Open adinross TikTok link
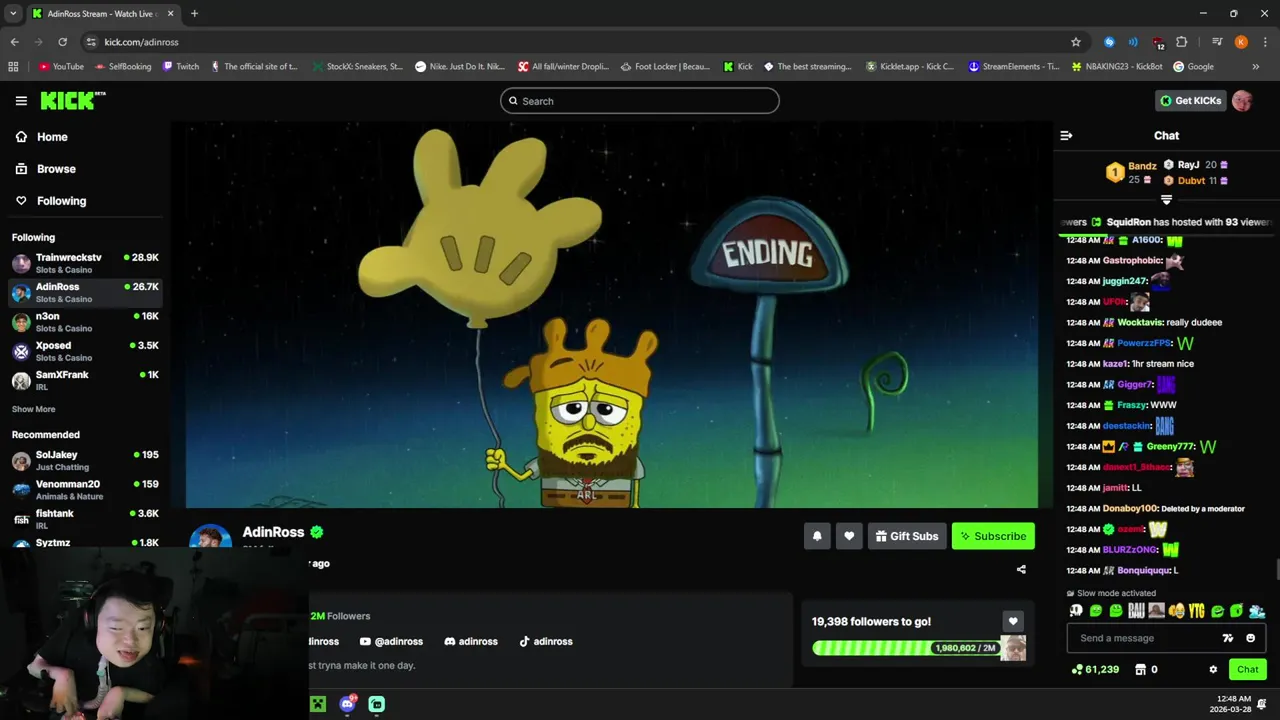Image resolution: width=1280 pixels, height=720 pixels. 546,642
